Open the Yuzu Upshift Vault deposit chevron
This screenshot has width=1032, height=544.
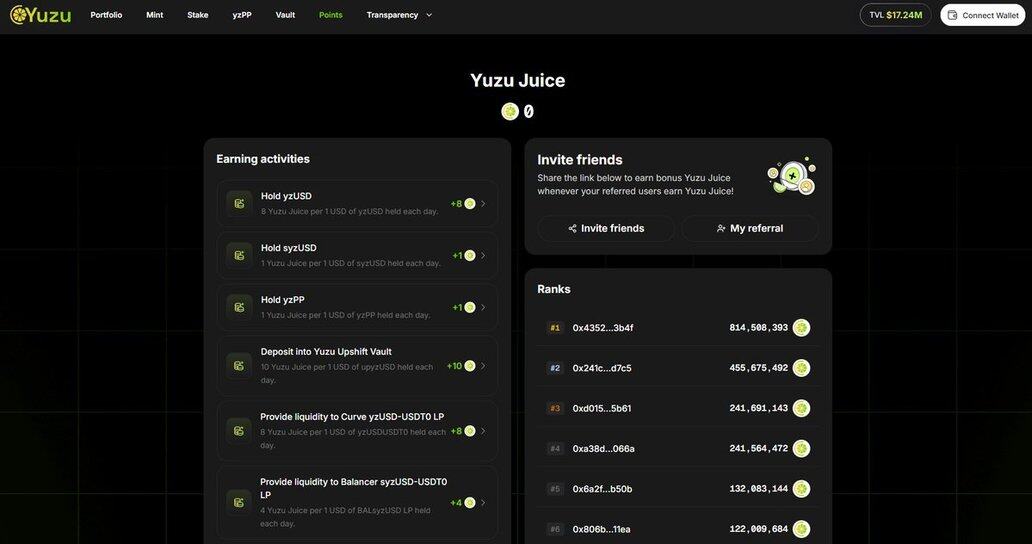pyautogui.click(x=483, y=366)
